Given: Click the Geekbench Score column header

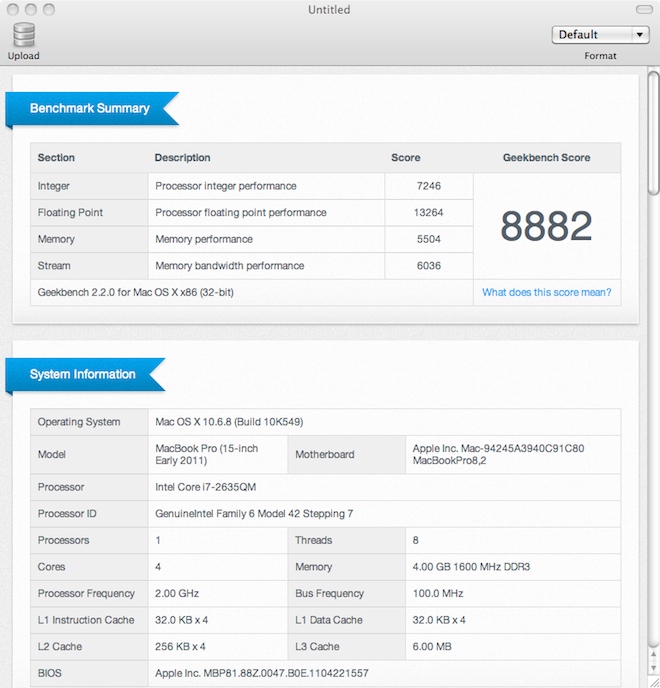Looking at the screenshot, I should 546,158.
